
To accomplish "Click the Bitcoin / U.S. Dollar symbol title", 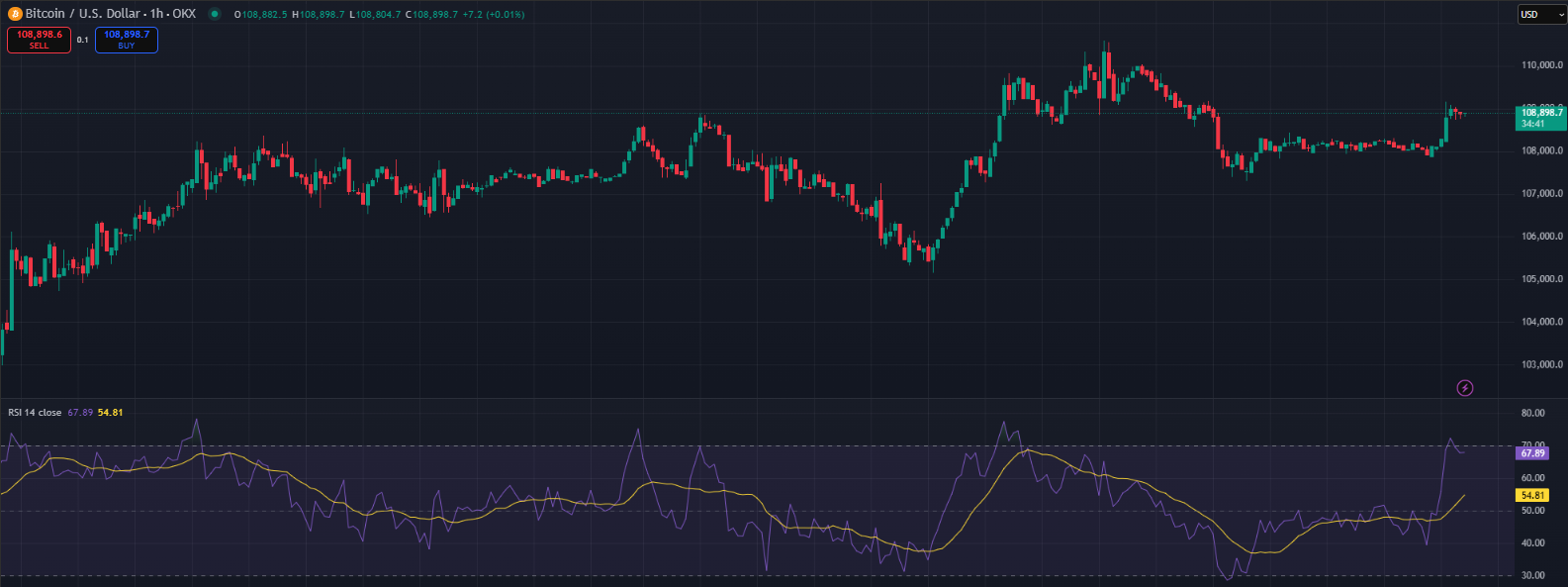I will coord(111,14).
